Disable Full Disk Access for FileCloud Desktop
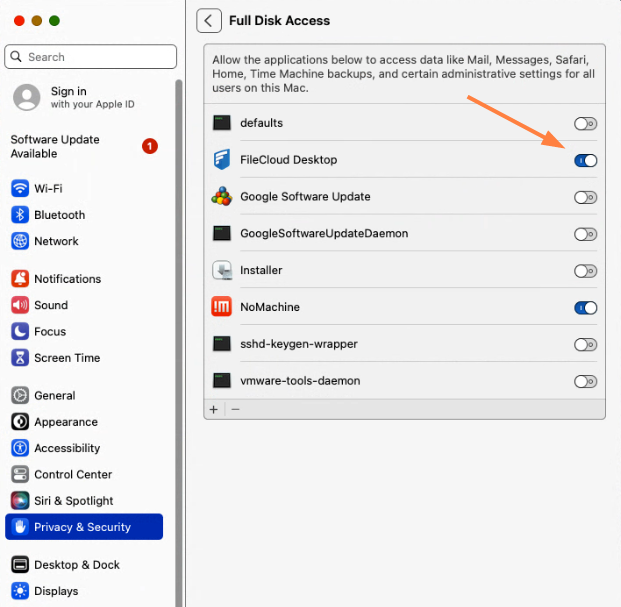 pyautogui.click(x=585, y=160)
